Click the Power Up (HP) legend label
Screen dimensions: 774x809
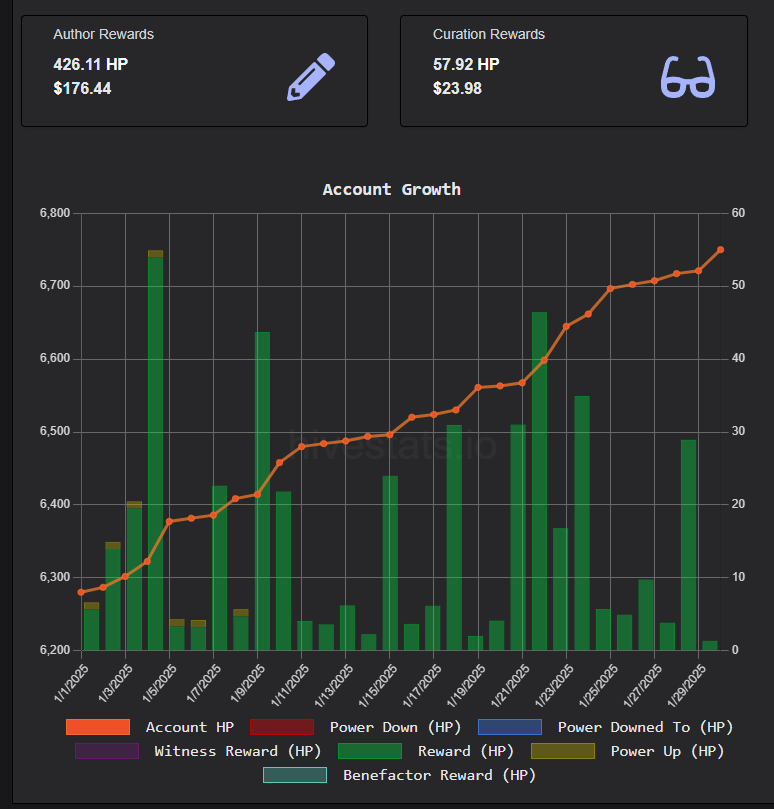pyautogui.click(x=667, y=751)
